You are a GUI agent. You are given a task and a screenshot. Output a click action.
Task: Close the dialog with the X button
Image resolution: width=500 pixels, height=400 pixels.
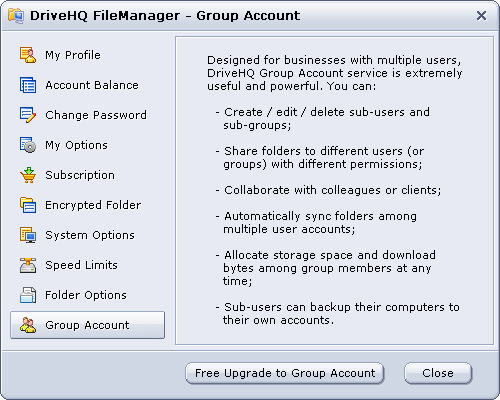(x=481, y=15)
